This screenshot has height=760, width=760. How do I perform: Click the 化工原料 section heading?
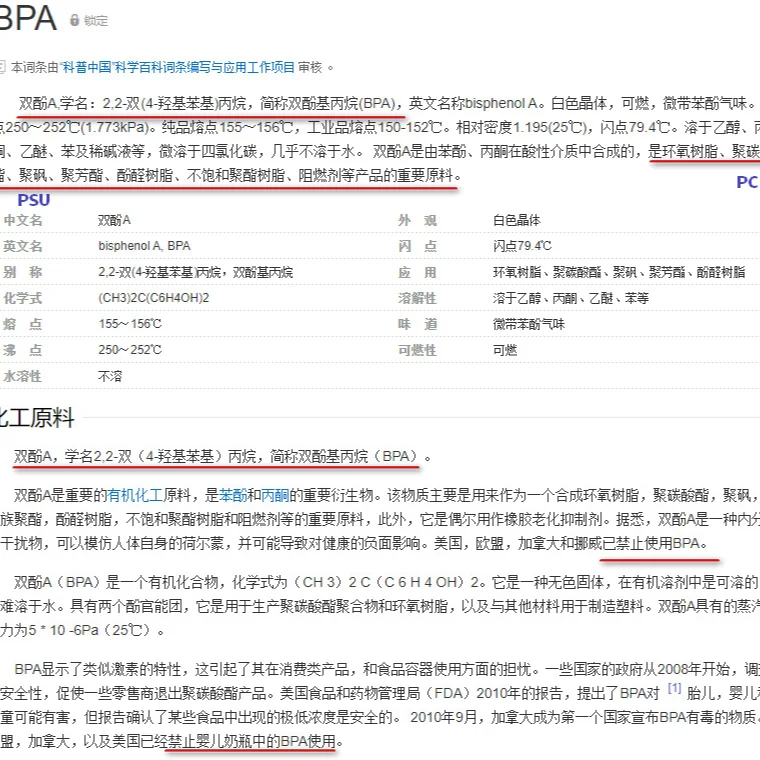(36, 418)
